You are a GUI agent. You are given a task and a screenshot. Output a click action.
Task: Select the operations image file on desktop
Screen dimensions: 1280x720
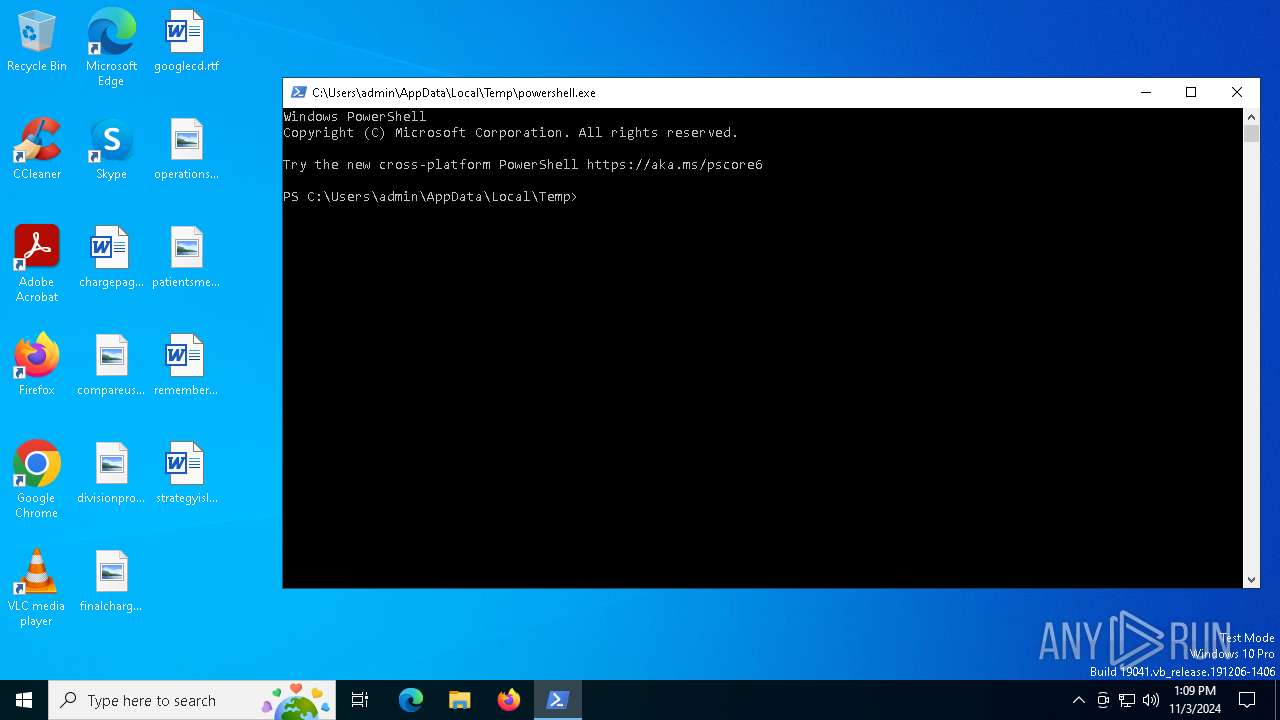(x=186, y=150)
